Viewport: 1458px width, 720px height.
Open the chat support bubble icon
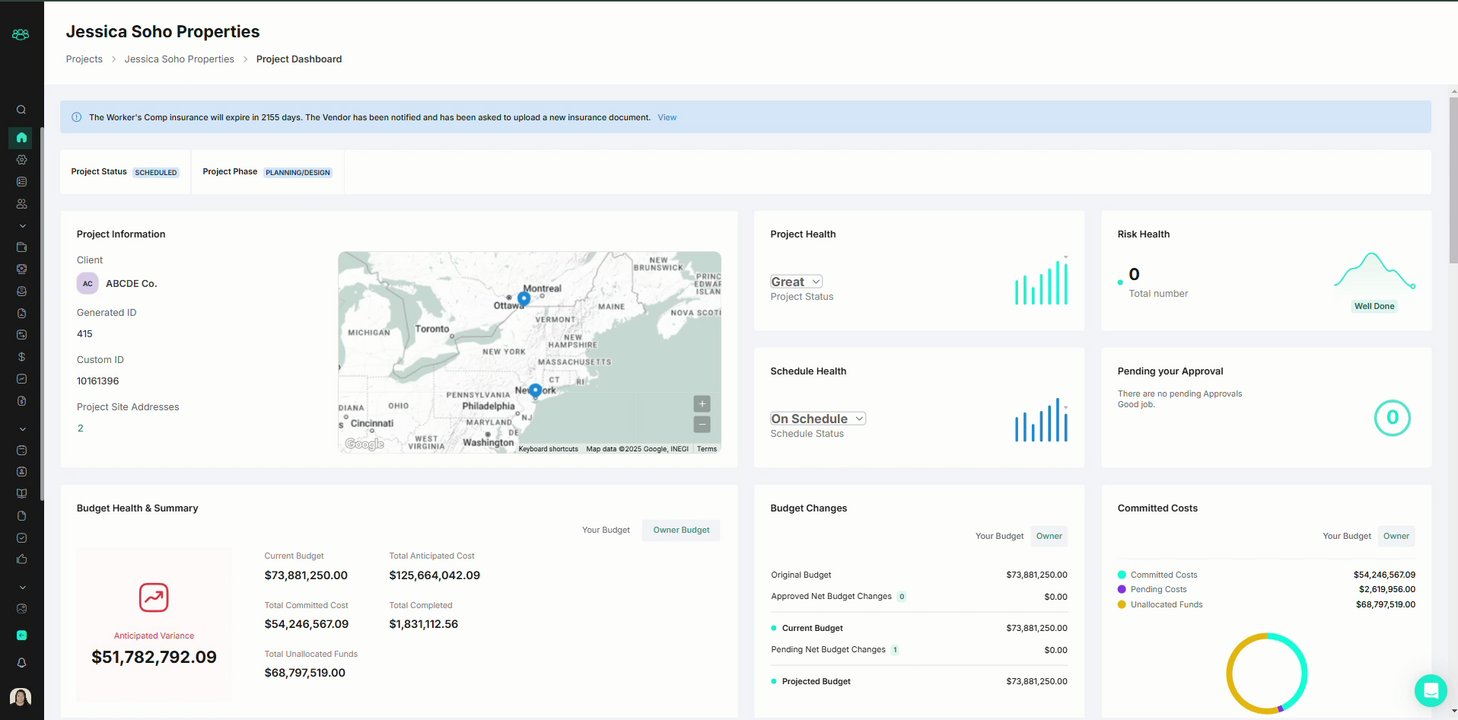coord(1431,690)
